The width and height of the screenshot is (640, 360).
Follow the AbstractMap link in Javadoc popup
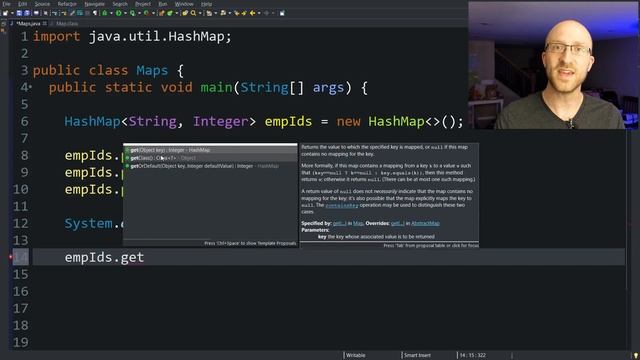click(x=425, y=223)
